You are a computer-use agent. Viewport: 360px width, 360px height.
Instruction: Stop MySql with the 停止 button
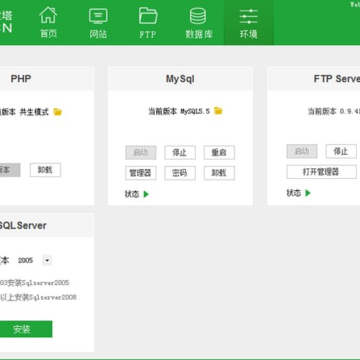(180, 153)
